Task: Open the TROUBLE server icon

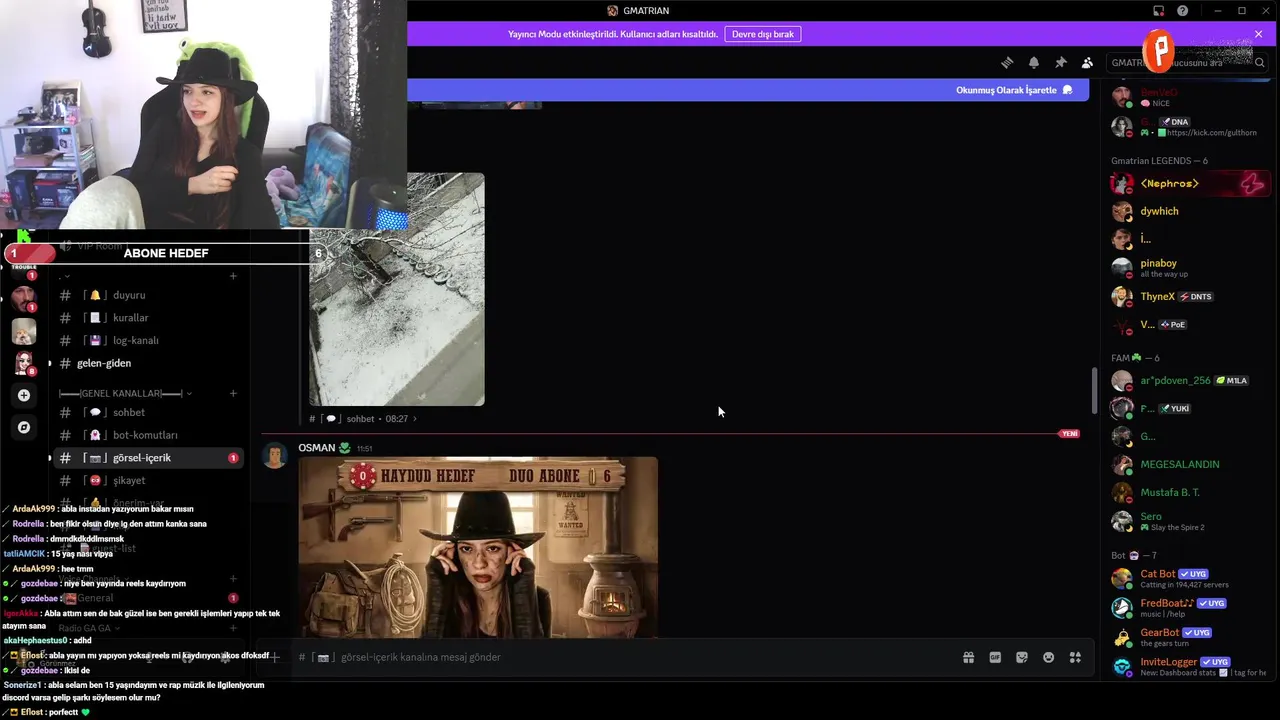Action: tap(24, 270)
